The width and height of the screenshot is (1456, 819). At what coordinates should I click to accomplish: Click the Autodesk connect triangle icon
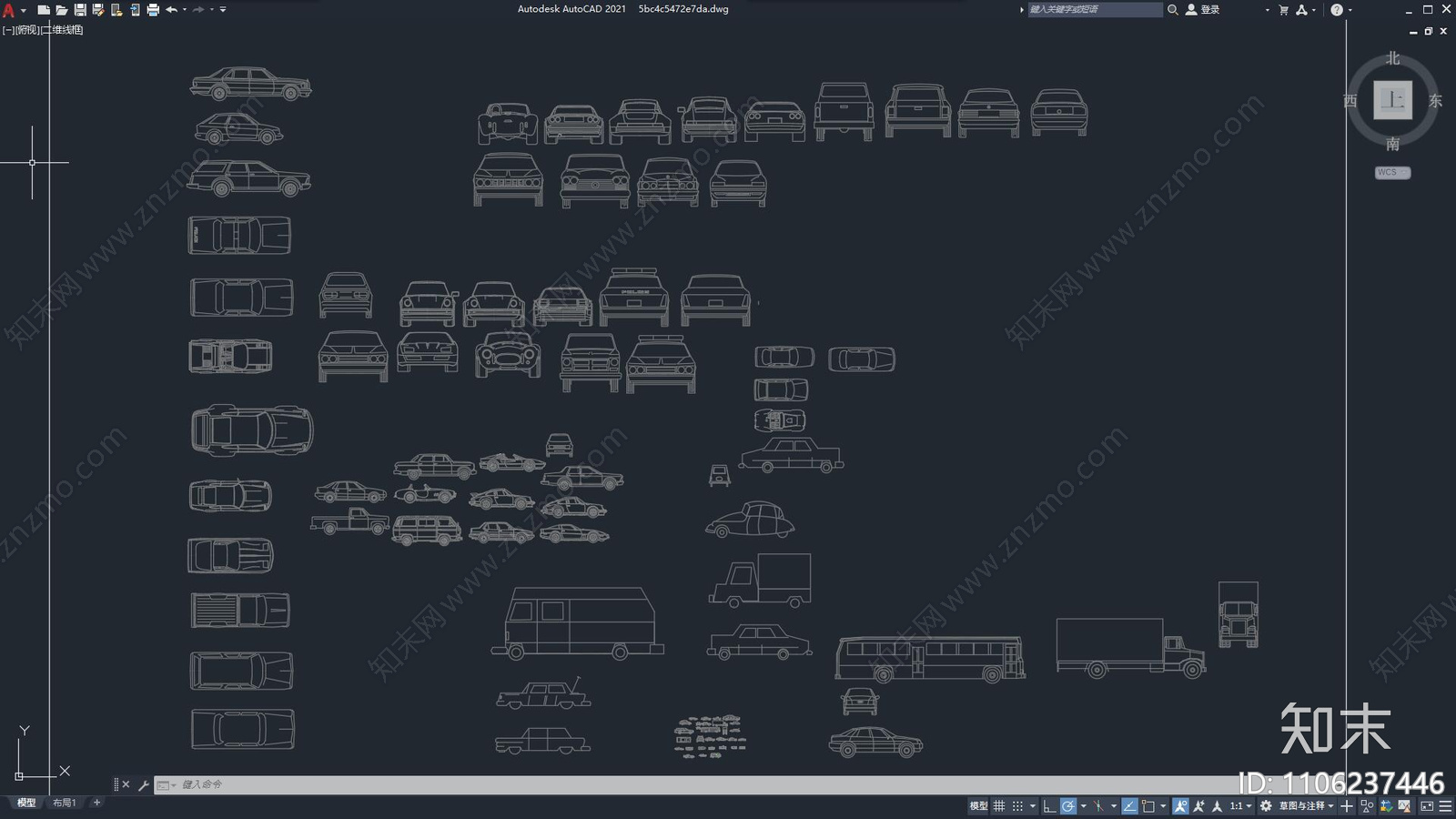click(x=1301, y=10)
